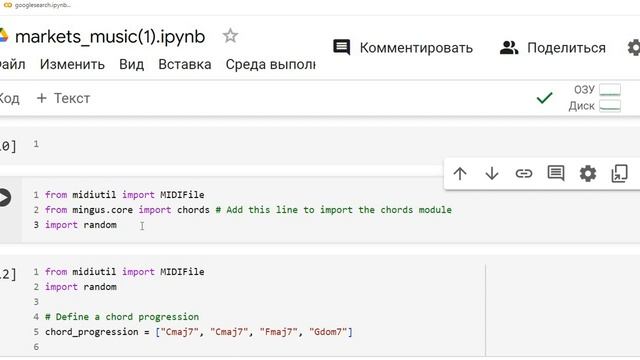The image size is (640, 360).
Task: Run the mingus import cell
Action: [x=4, y=198]
